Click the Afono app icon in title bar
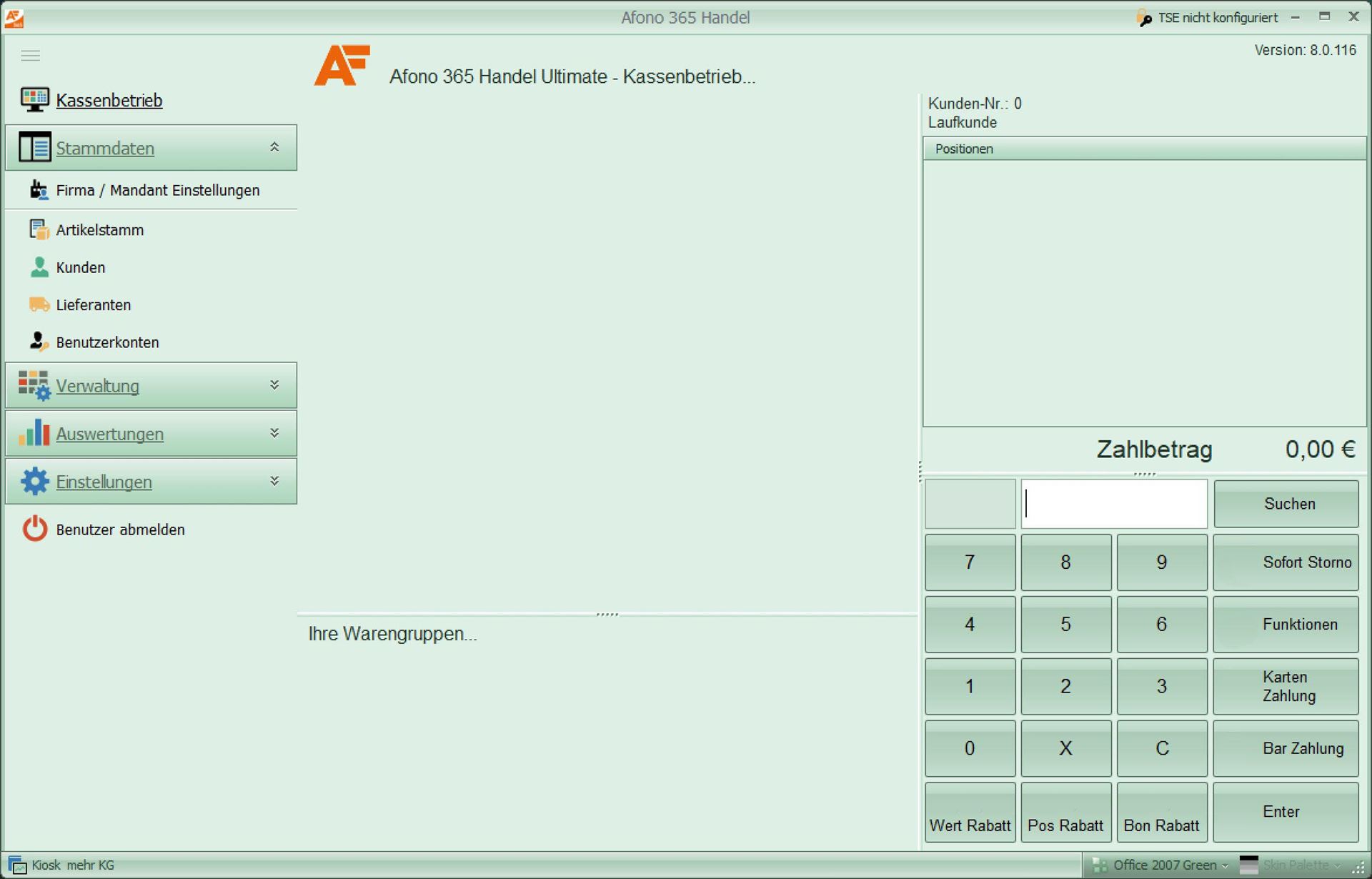The image size is (1372, 879). point(14,18)
